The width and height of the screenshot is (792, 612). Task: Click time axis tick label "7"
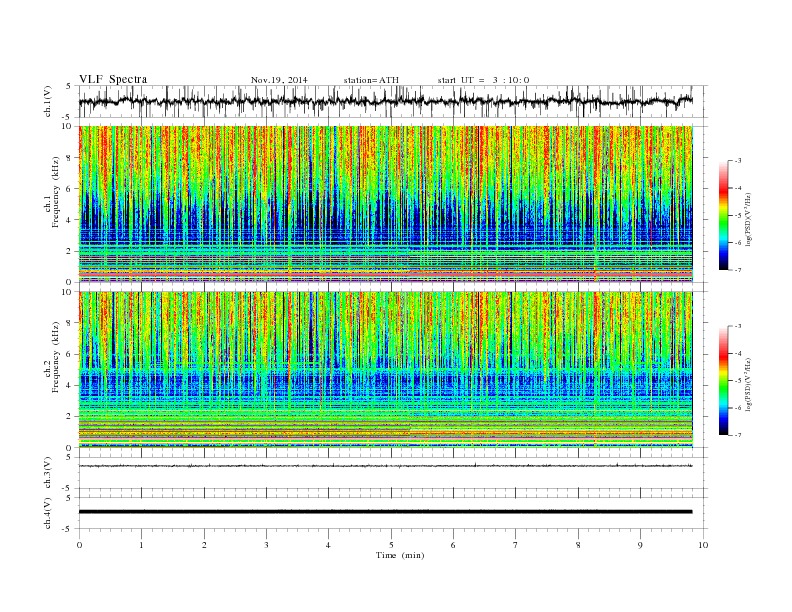(515, 545)
